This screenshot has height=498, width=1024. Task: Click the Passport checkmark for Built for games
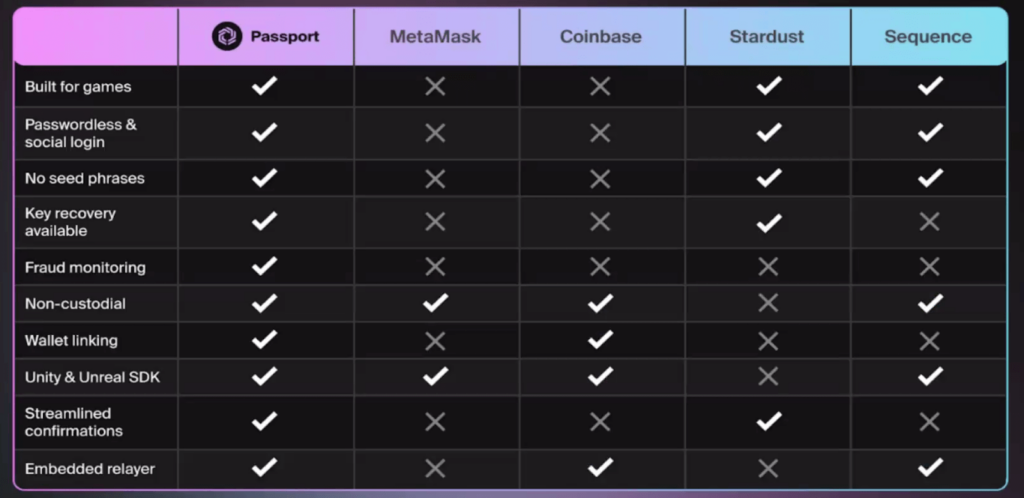coord(264,86)
